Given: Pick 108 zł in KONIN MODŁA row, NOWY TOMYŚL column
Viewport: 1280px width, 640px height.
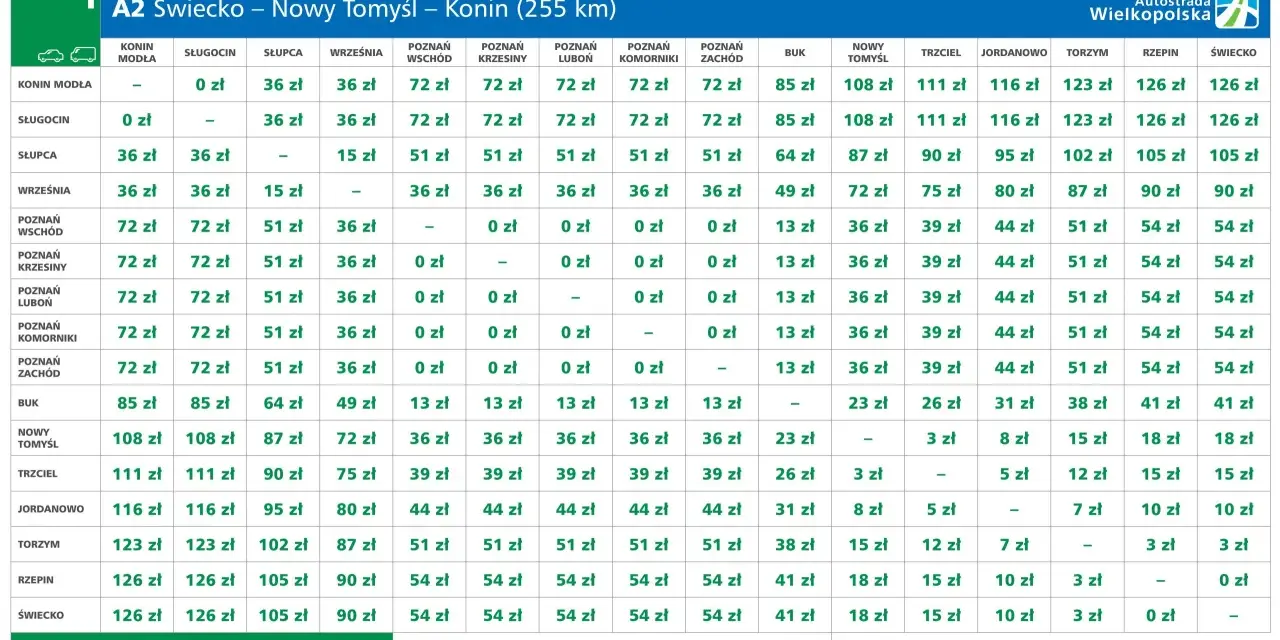Looking at the screenshot, I should click(868, 85).
